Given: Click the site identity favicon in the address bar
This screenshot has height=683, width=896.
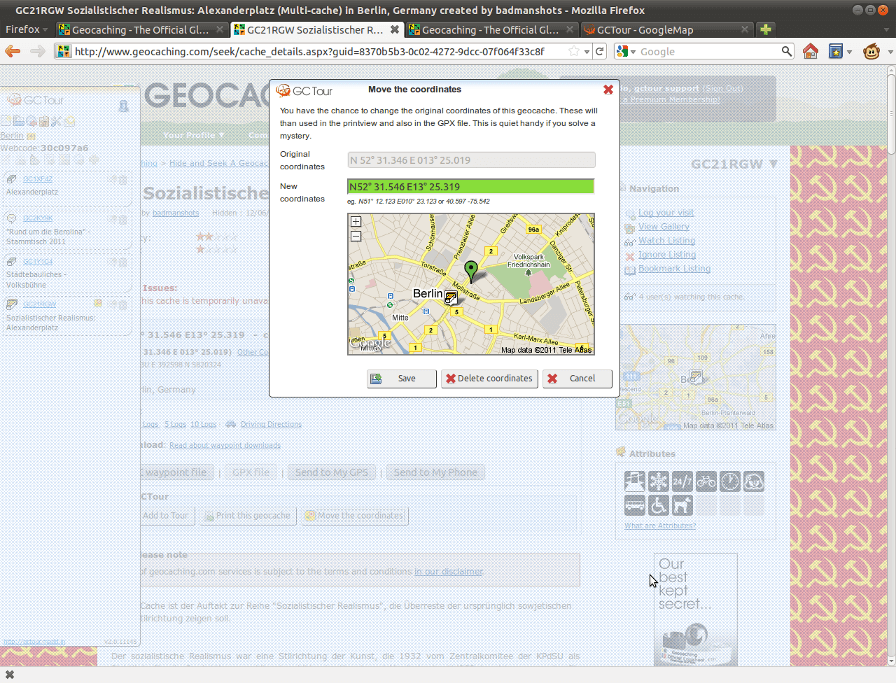Looking at the screenshot, I should [x=63, y=51].
